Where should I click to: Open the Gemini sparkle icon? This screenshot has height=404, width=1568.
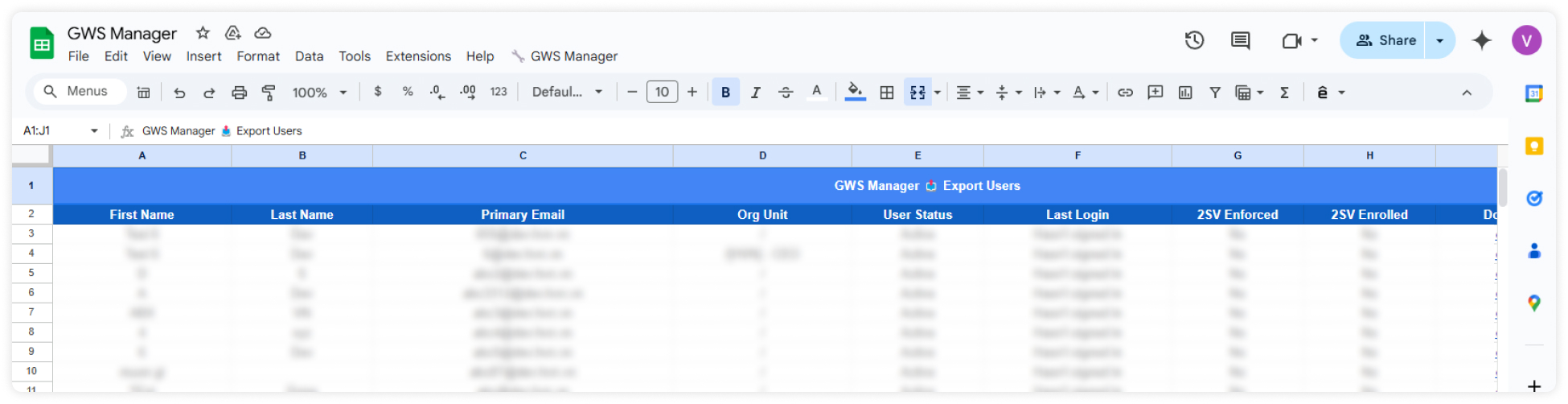click(1481, 40)
